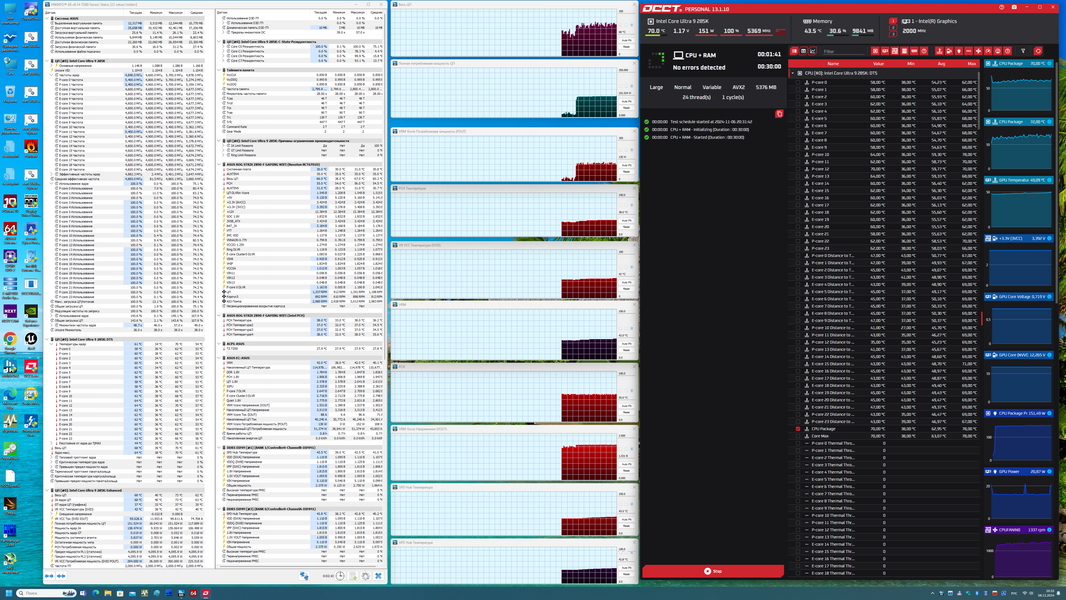
Task: Click HWiNFO left double-arrow navigation icon in bottom bar
Action: 49,576
